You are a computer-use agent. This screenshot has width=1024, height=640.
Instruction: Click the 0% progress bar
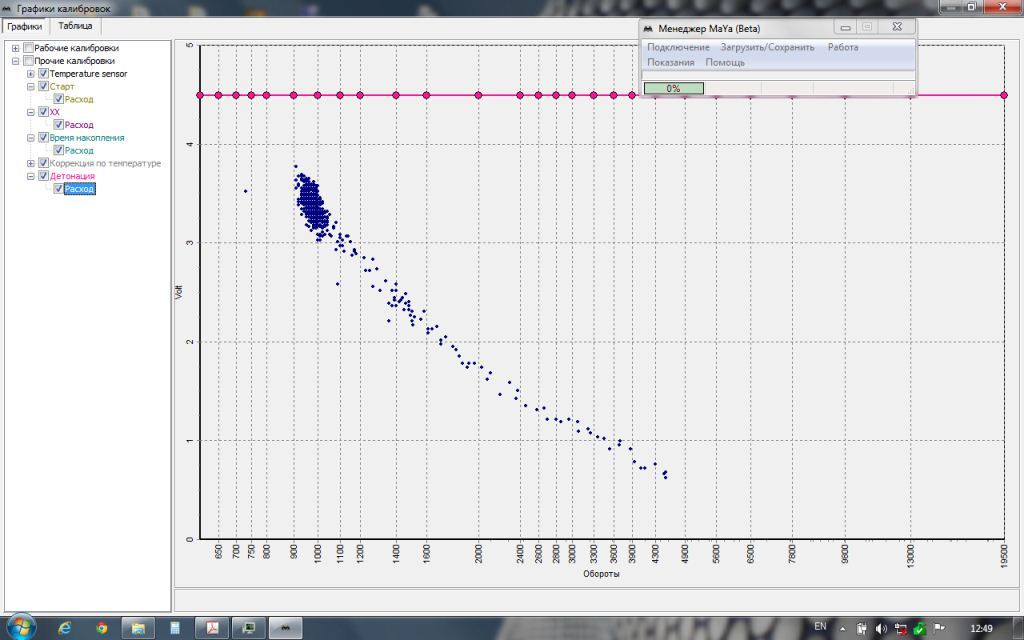[673, 88]
